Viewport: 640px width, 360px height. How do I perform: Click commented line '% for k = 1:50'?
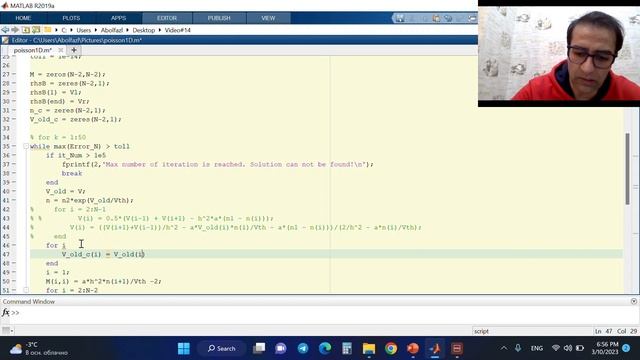[58, 137]
